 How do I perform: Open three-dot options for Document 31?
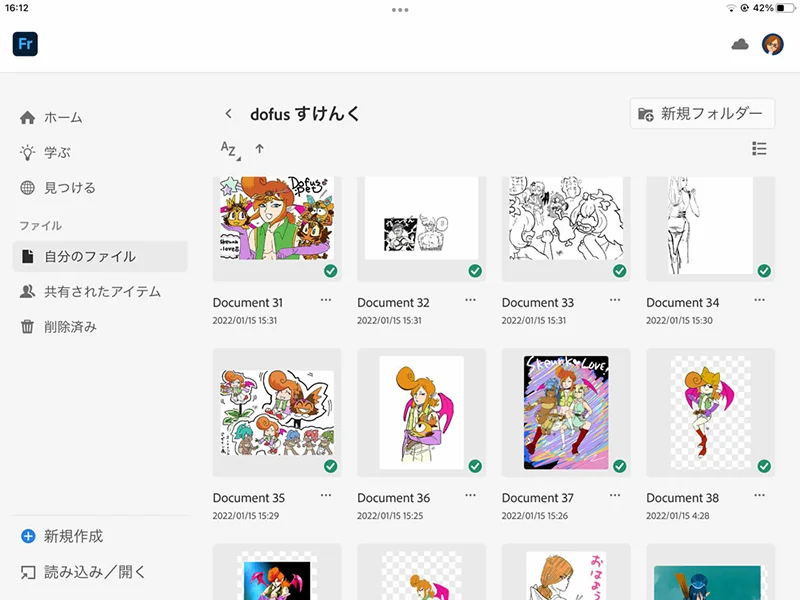[326, 300]
